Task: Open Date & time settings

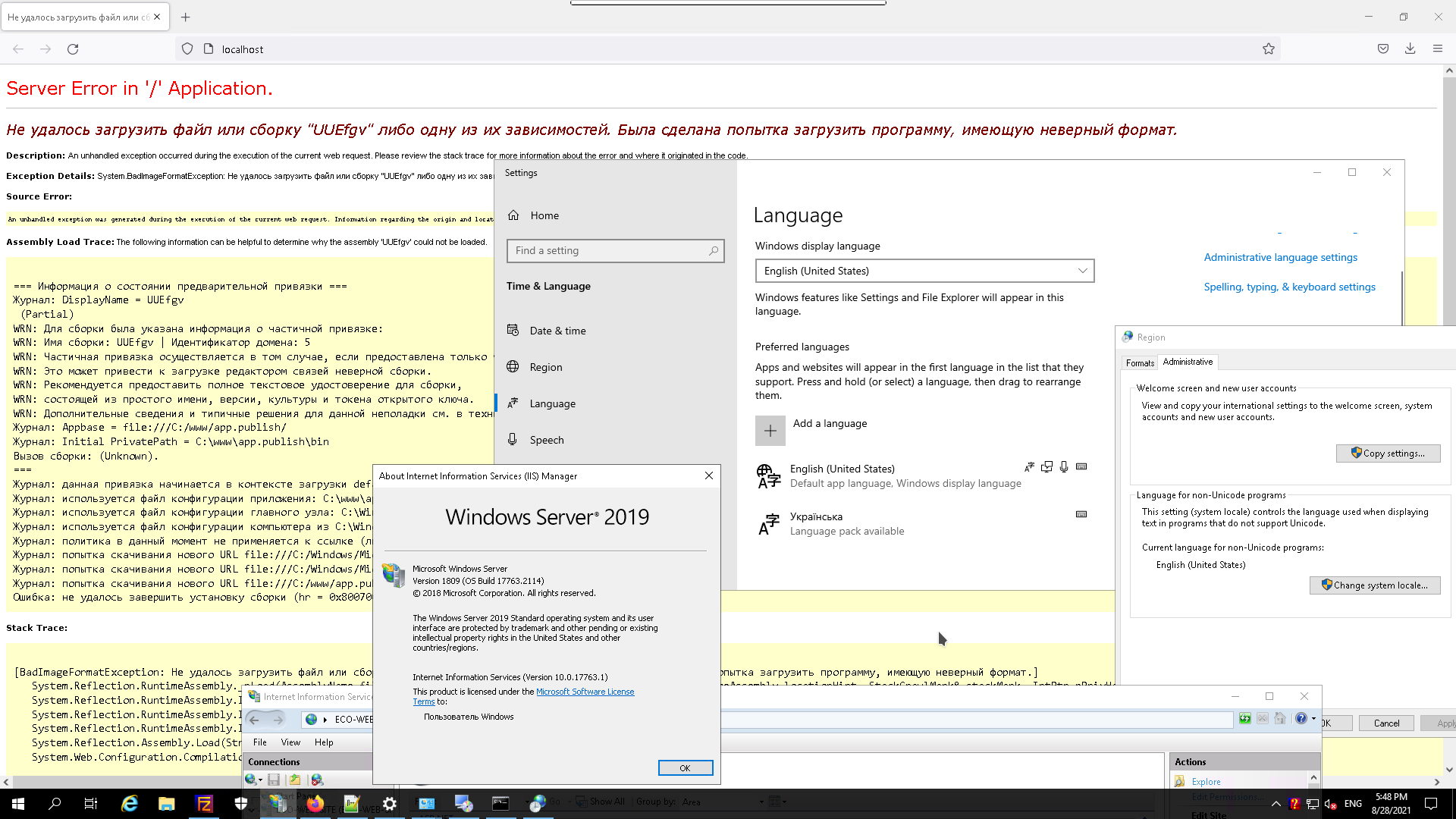Action: 557,331
